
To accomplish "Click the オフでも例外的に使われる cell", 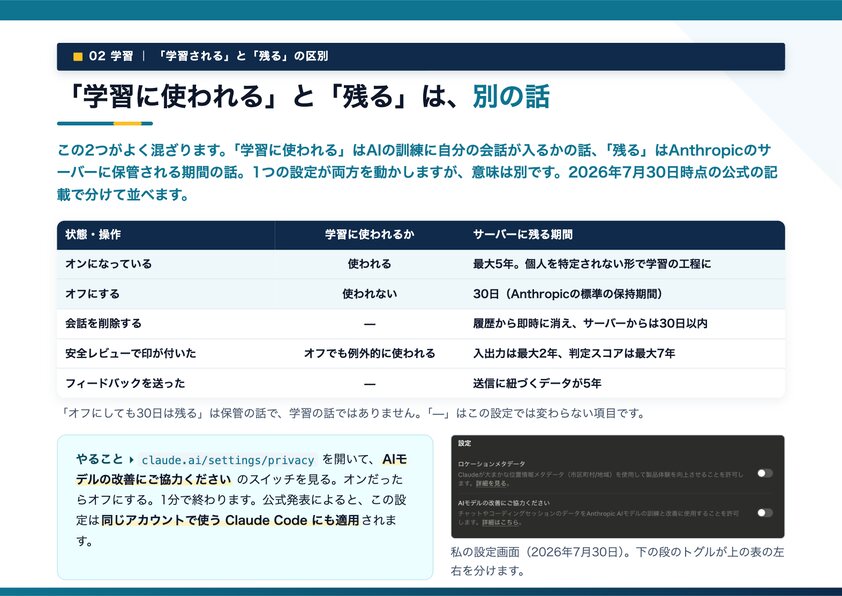I will pos(369,354).
